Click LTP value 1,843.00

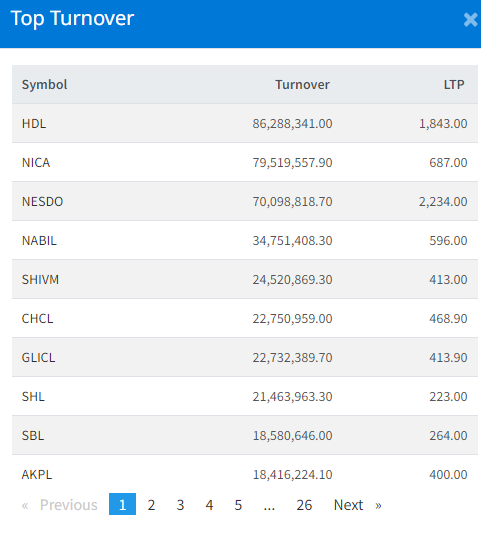point(443,123)
